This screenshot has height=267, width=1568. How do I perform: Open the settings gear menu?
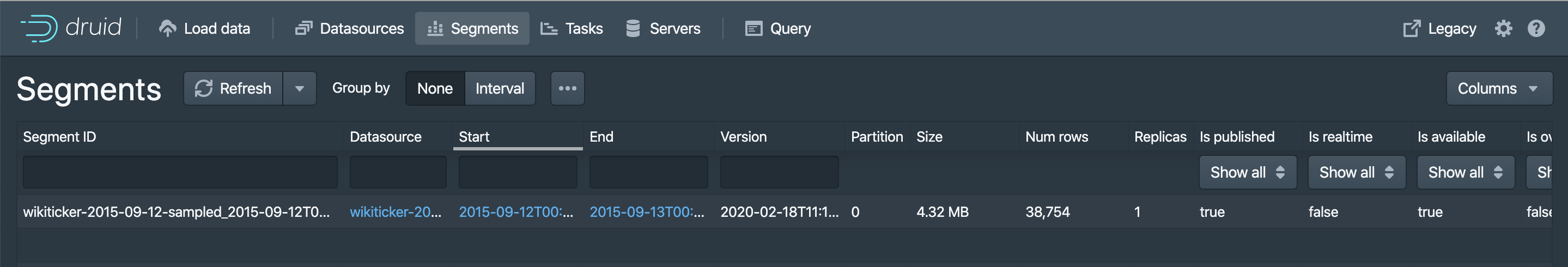pos(1503,28)
